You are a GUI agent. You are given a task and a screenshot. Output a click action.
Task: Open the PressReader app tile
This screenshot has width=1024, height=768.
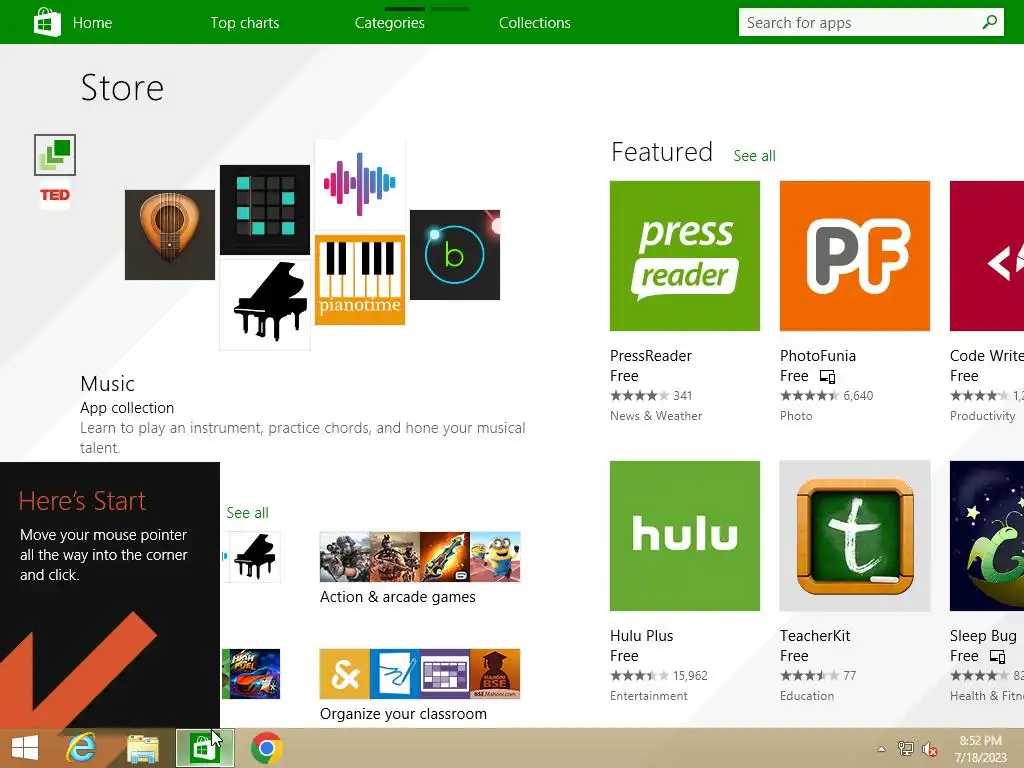click(x=685, y=256)
